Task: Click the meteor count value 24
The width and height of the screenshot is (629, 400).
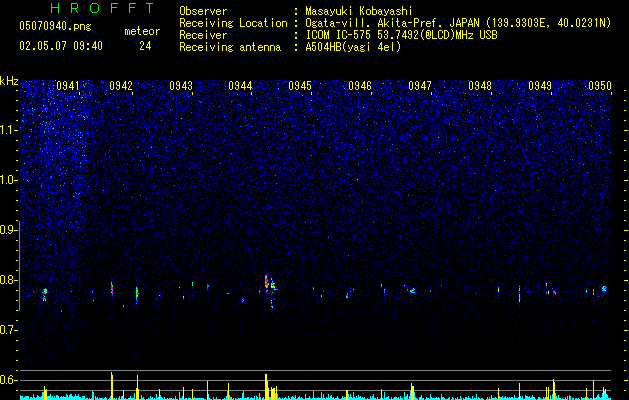Action: [145, 46]
